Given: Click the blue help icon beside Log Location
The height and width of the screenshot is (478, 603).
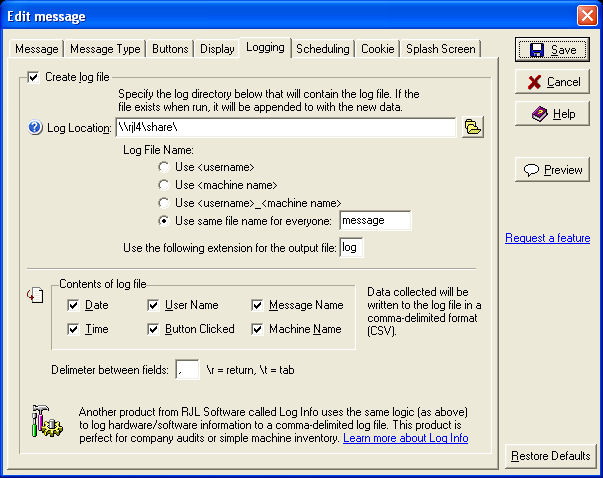Looking at the screenshot, I should pyautogui.click(x=35, y=127).
